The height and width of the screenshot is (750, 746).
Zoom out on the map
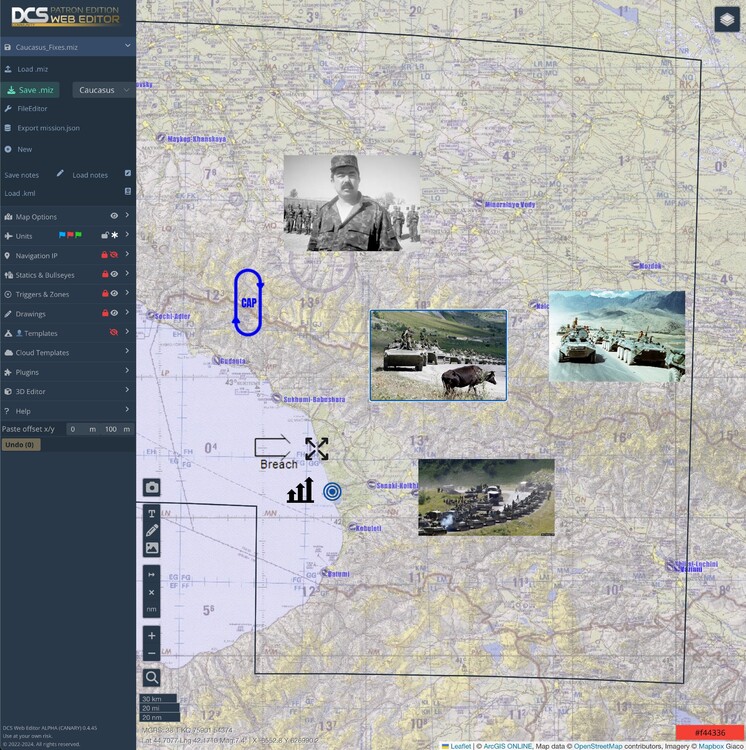[x=152, y=653]
